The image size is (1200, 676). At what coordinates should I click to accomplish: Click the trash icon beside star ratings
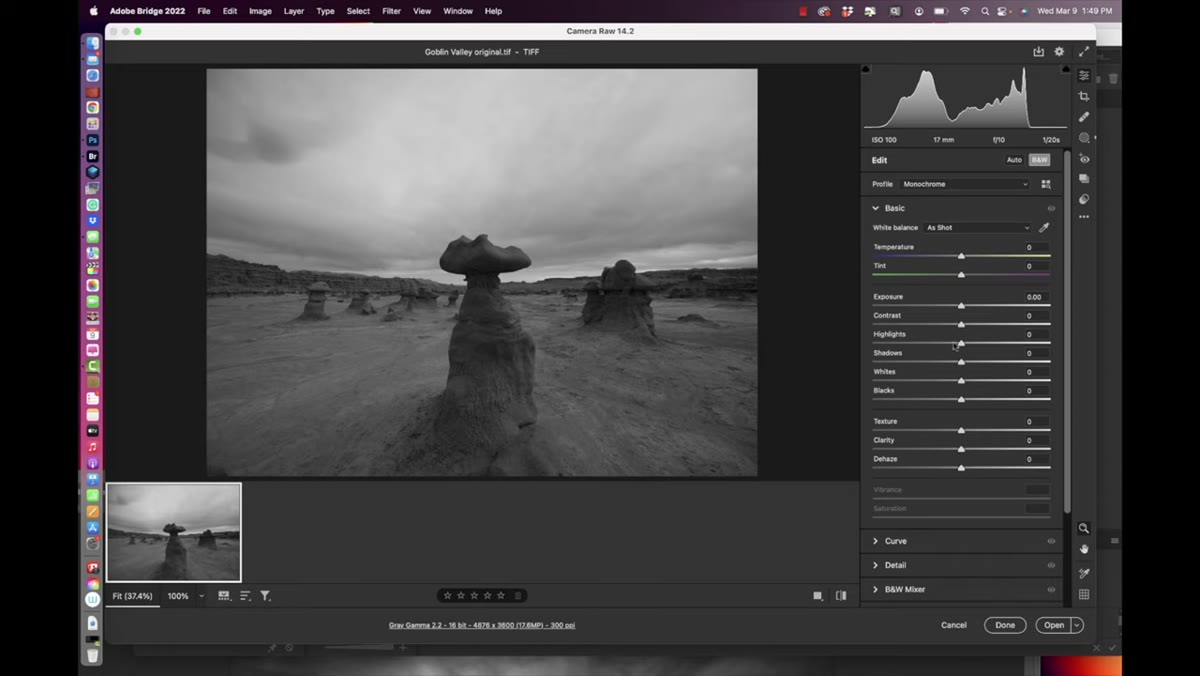[x=518, y=595]
